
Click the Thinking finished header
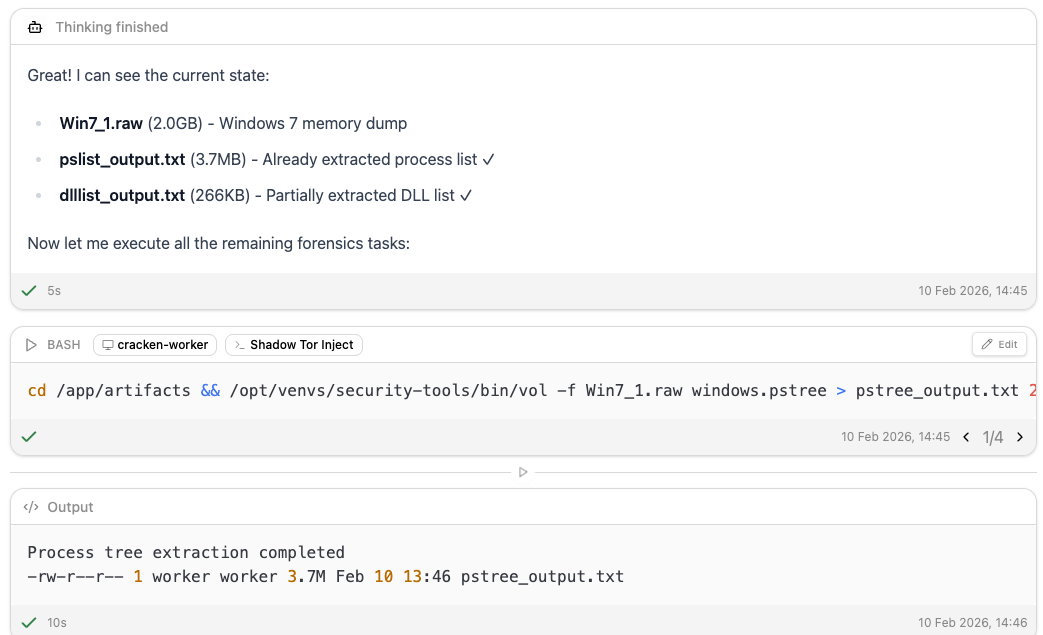coord(112,27)
